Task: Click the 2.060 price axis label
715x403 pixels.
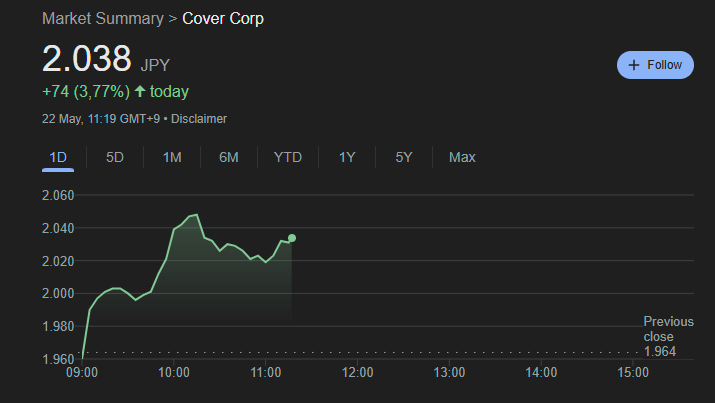Action: [58, 196]
